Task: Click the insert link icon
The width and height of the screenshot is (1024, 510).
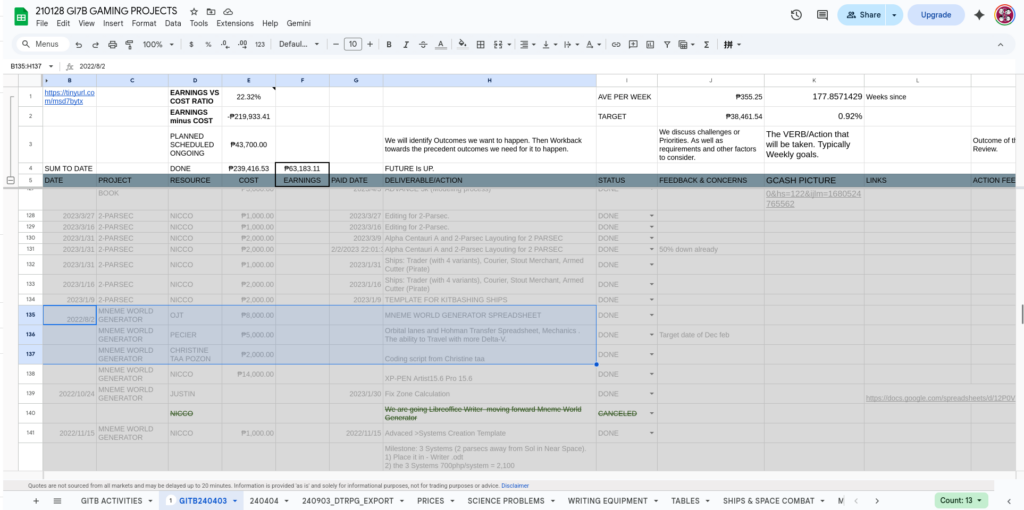Action: [616, 45]
